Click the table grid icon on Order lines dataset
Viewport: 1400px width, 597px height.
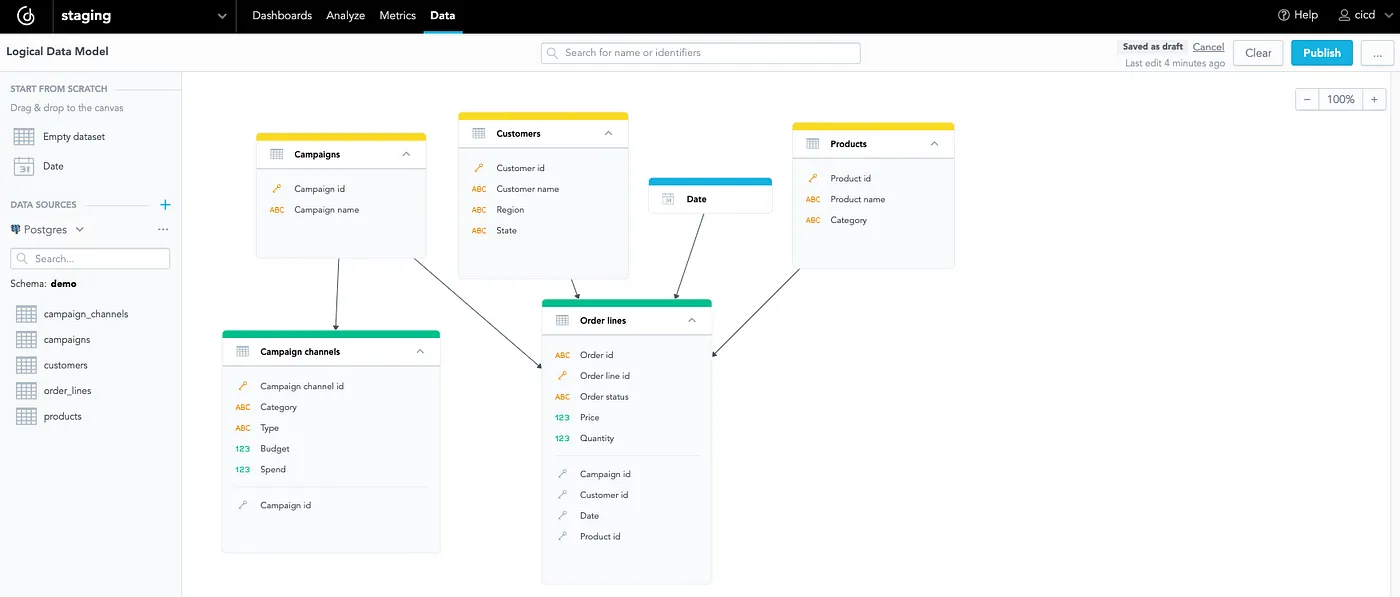[560, 321]
